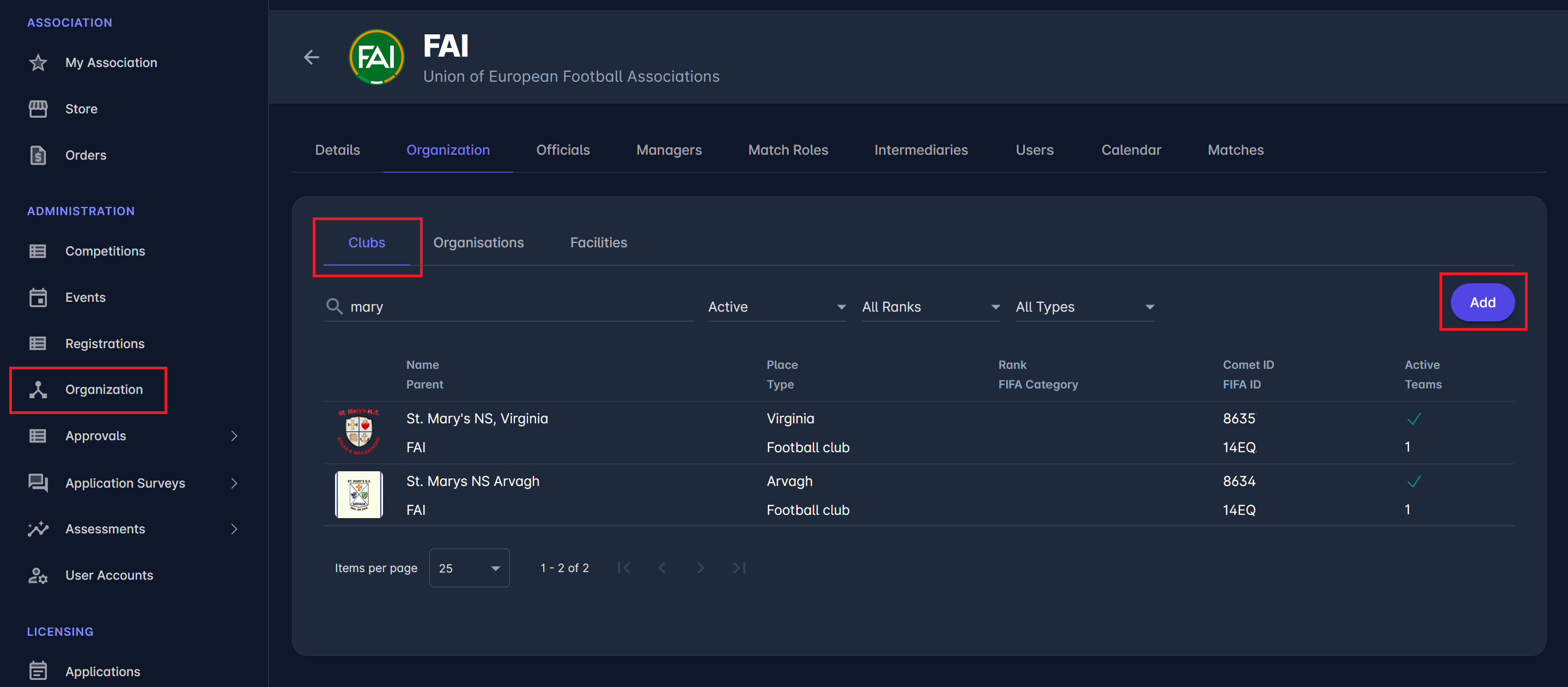Select the Organization tab in the top bar
This screenshot has width=1568, height=687.
click(448, 150)
